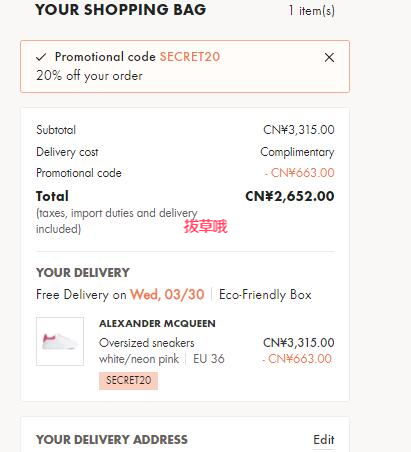Click the YOUR DELIVERY ADDRESS heading
This screenshot has width=411, height=452.
tap(112, 440)
